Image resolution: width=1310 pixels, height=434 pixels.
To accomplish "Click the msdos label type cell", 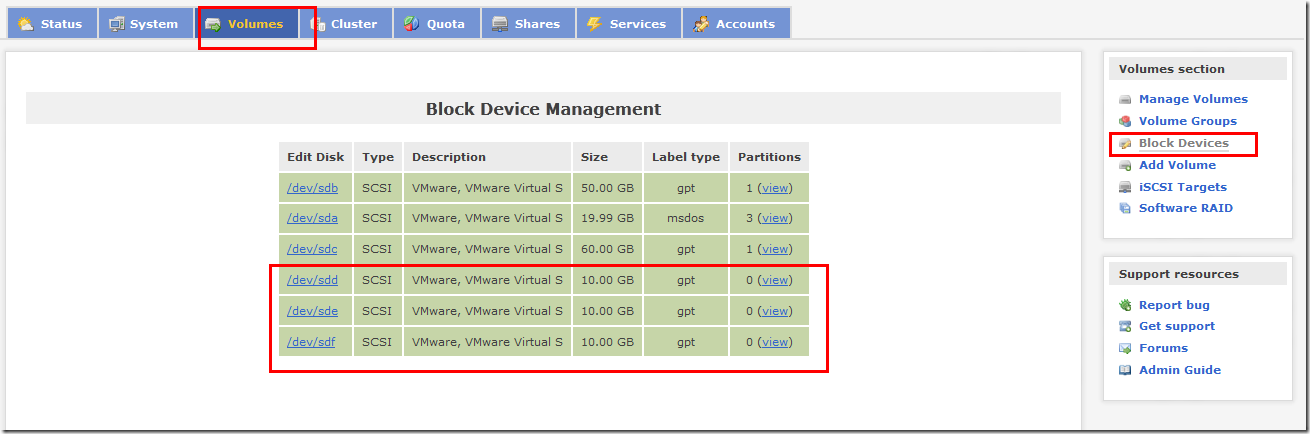I will (x=686, y=218).
